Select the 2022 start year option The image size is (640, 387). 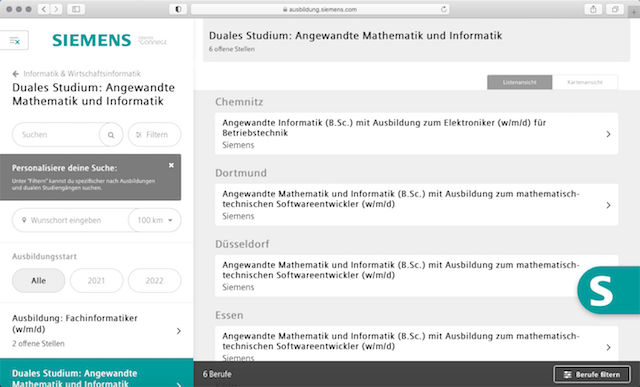[x=155, y=280]
